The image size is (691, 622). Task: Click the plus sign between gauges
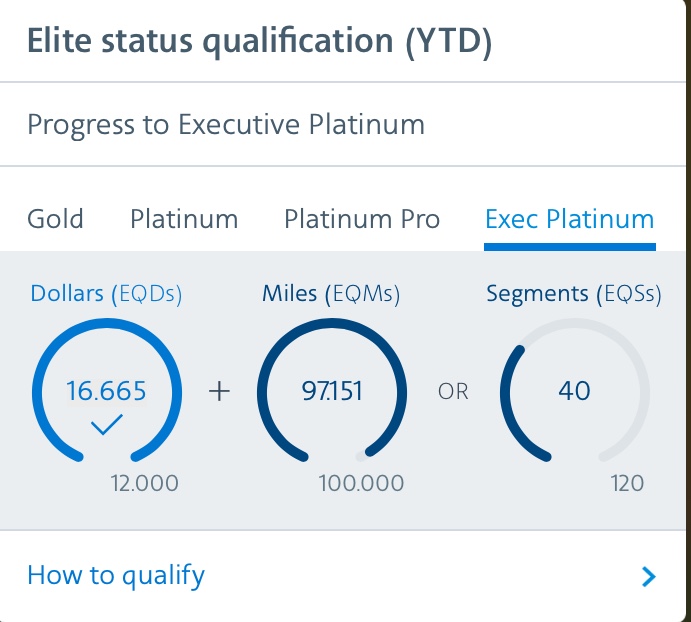[x=219, y=391]
